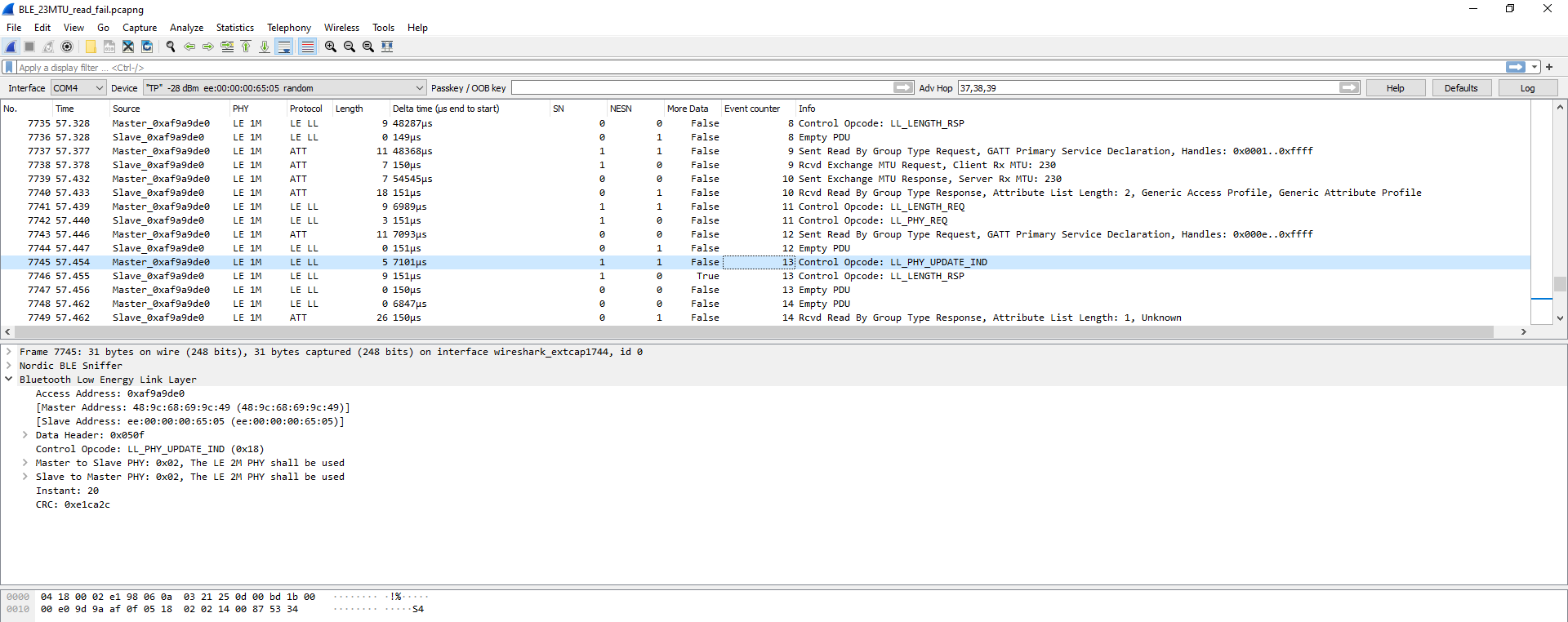Screen dimensions: 1568x622
Task: Toggle packet list colorization
Action: click(x=307, y=47)
